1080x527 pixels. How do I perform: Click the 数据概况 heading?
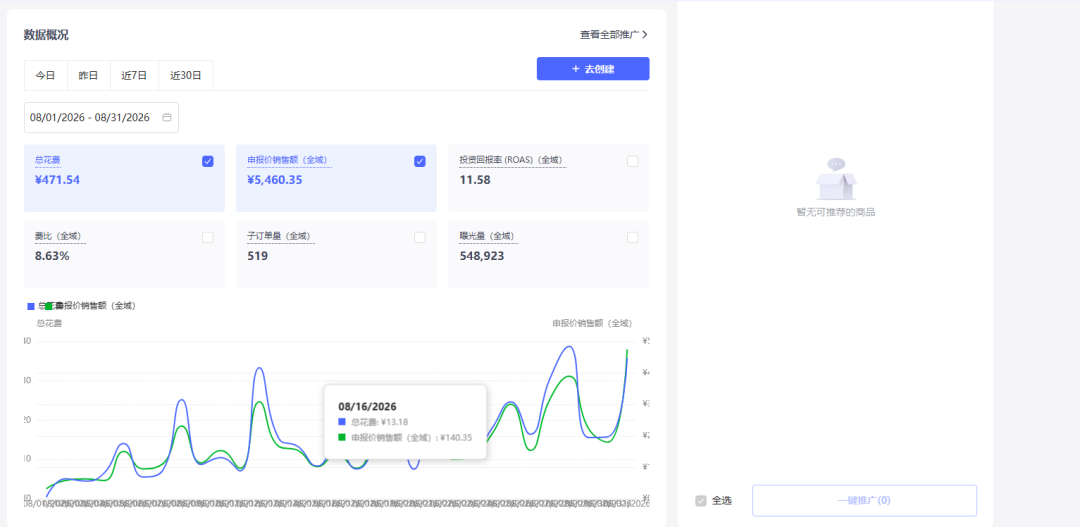[46, 35]
